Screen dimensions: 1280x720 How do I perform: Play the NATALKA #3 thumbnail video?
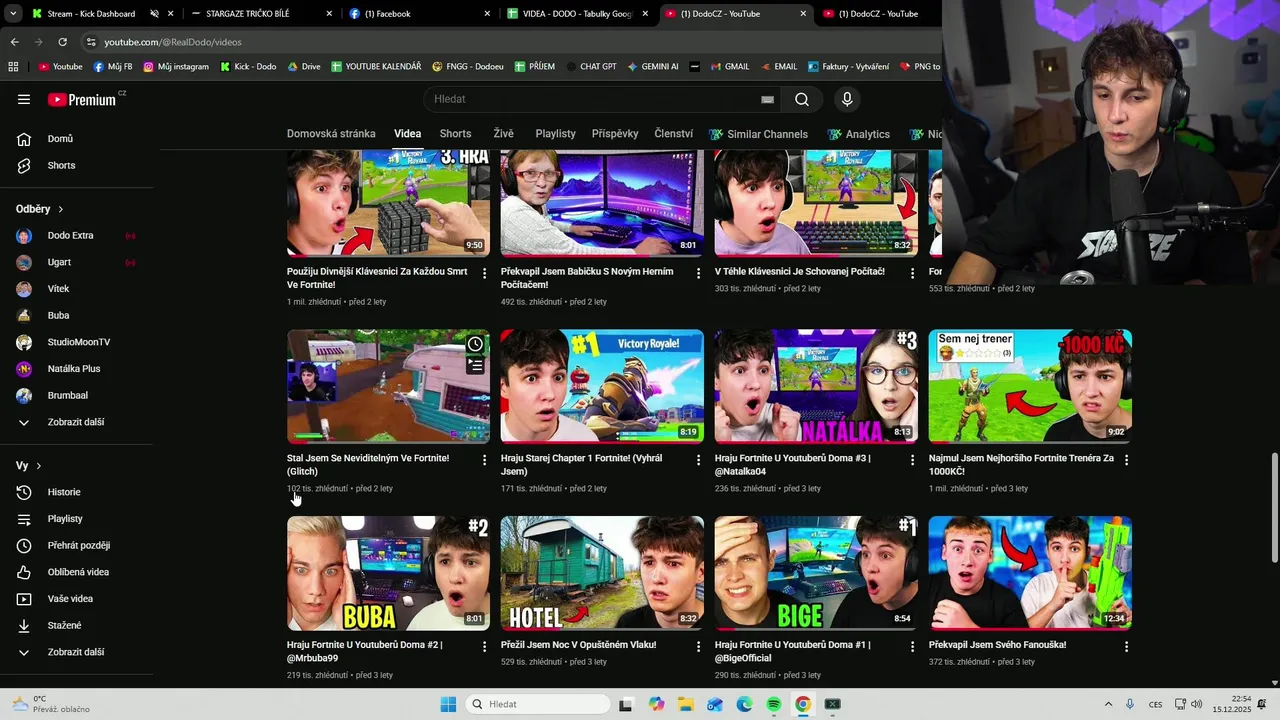click(816, 386)
